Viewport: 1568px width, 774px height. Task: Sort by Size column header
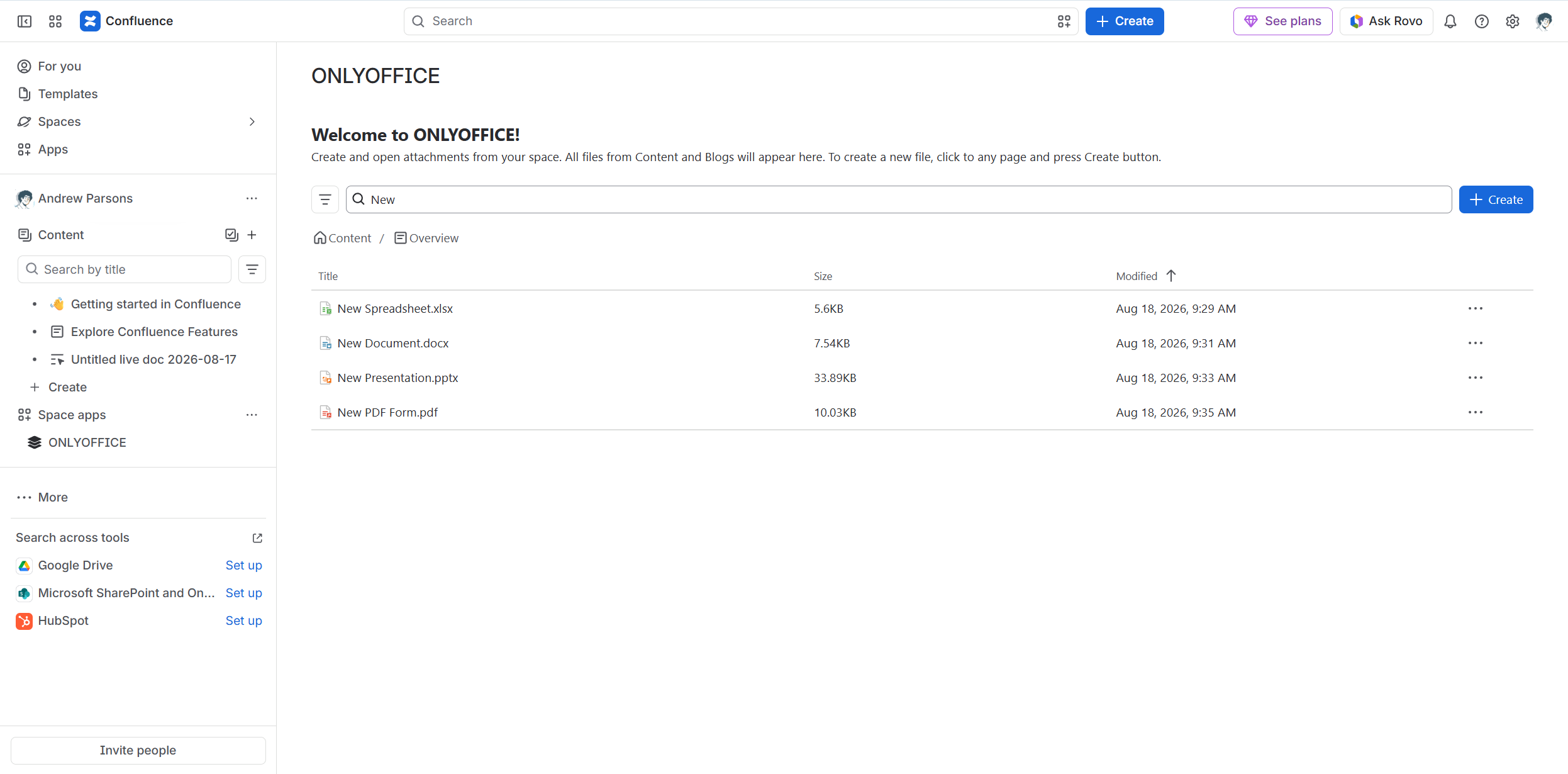coord(823,276)
